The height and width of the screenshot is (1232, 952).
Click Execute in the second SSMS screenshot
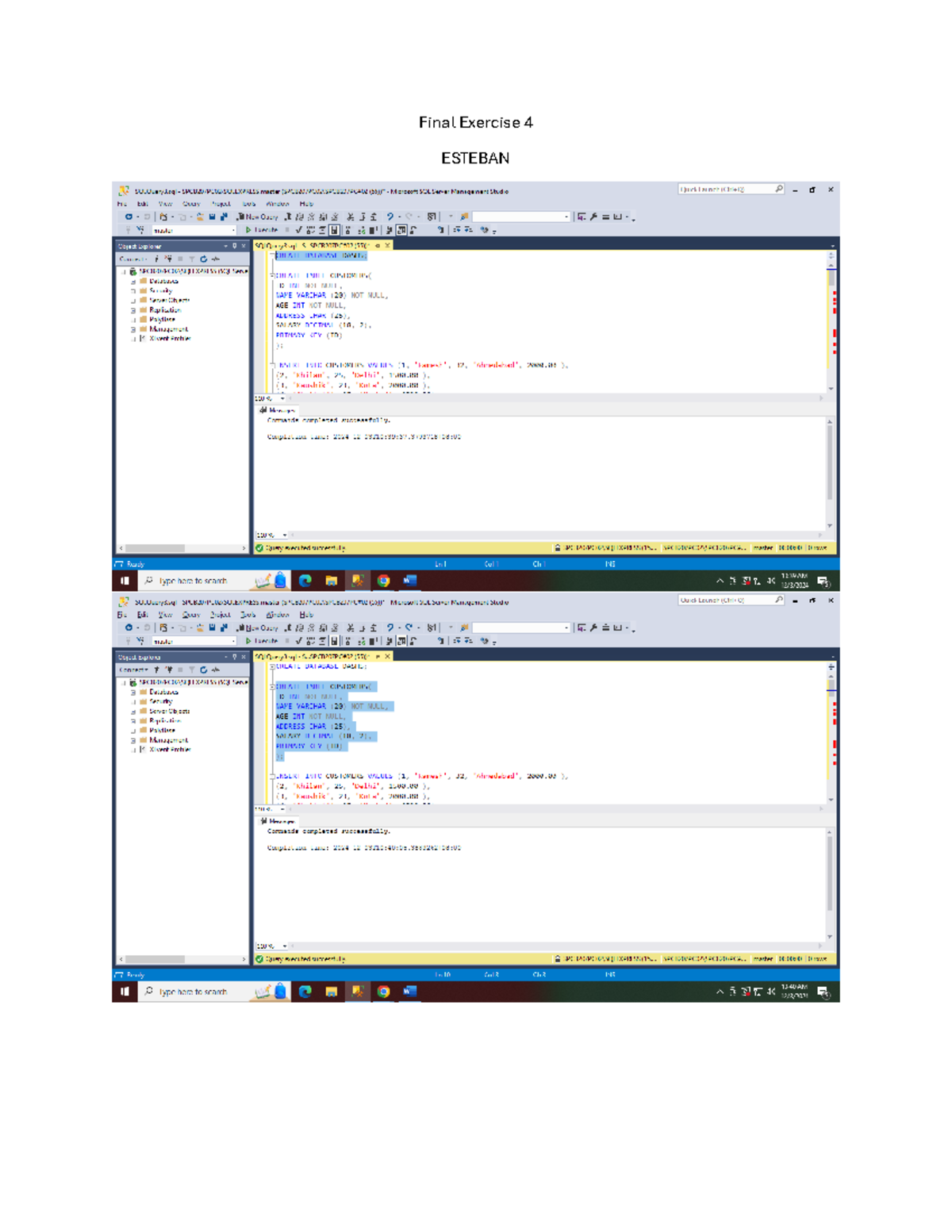(262, 641)
